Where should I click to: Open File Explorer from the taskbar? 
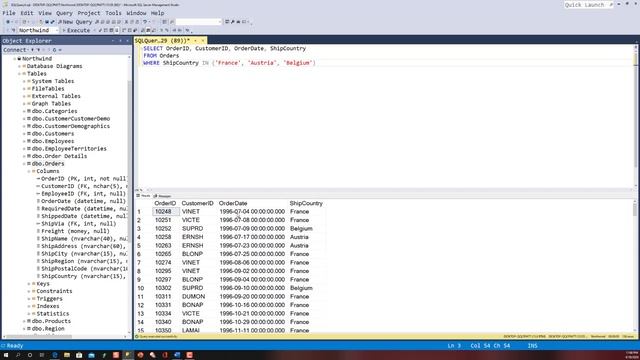coord(67,355)
